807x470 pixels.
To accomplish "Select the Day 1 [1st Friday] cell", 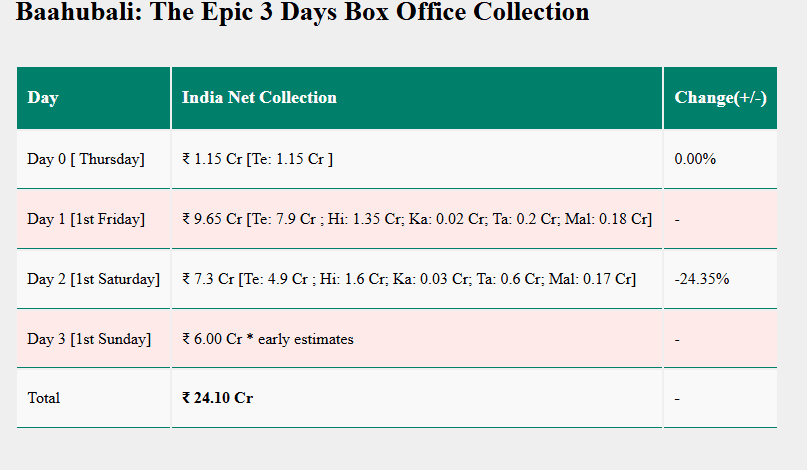I will [x=86, y=219].
